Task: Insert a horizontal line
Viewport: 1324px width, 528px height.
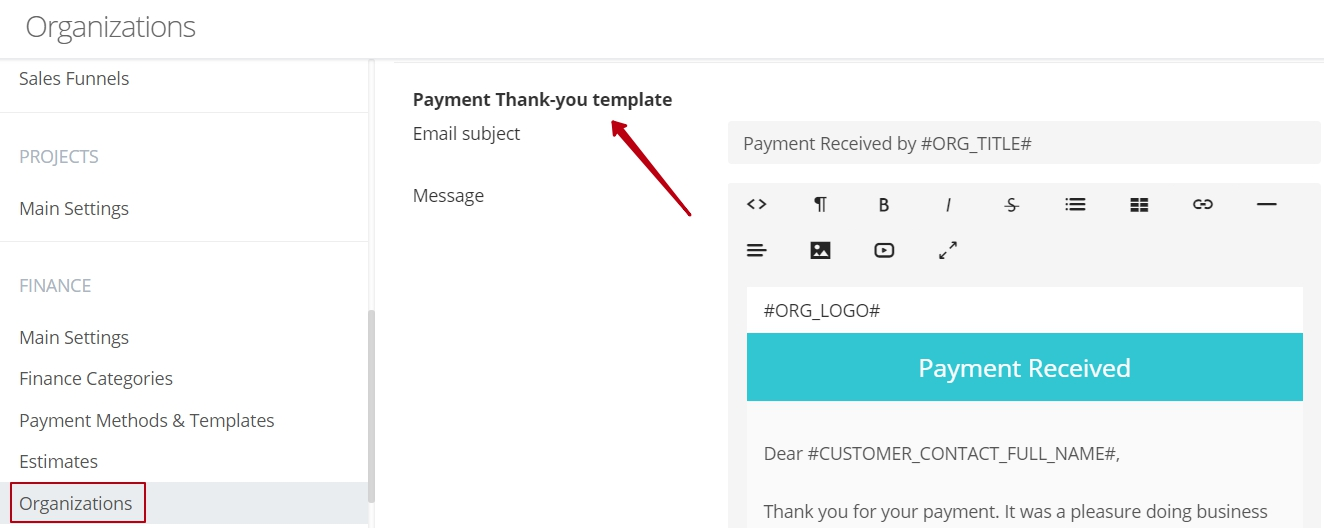Action: pyautogui.click(x=1266, y=204)
